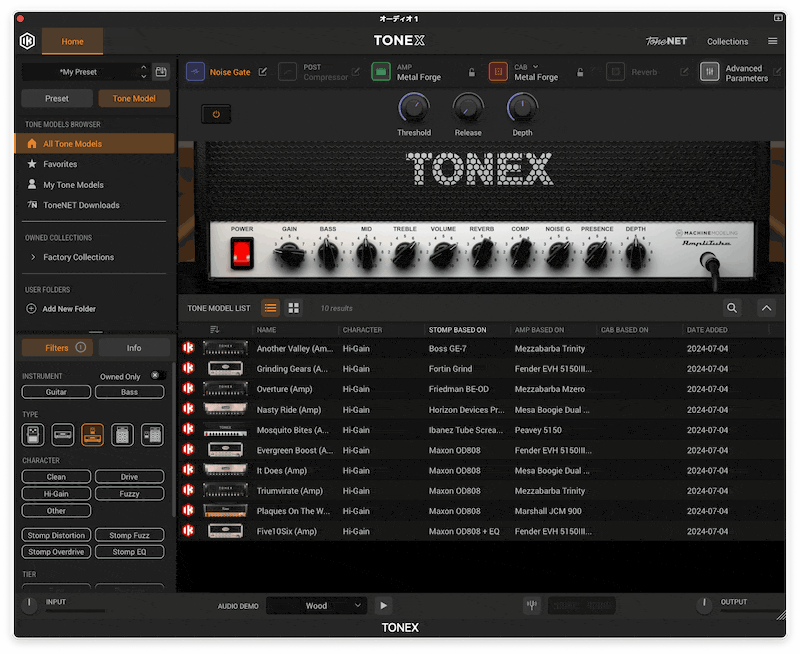Switch to the Tone Model tab
This screenshot has height=654, width=800.
[x=134, y=98]
